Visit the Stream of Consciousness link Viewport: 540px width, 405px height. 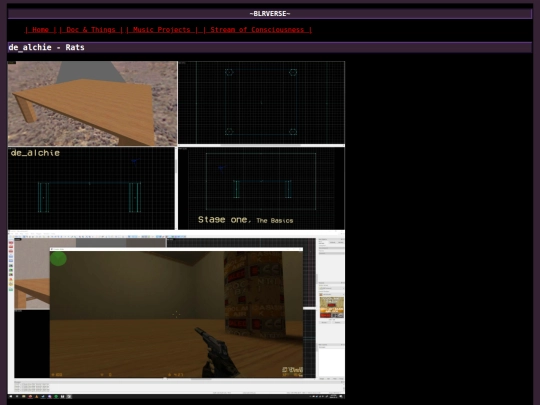coord(257,30)
